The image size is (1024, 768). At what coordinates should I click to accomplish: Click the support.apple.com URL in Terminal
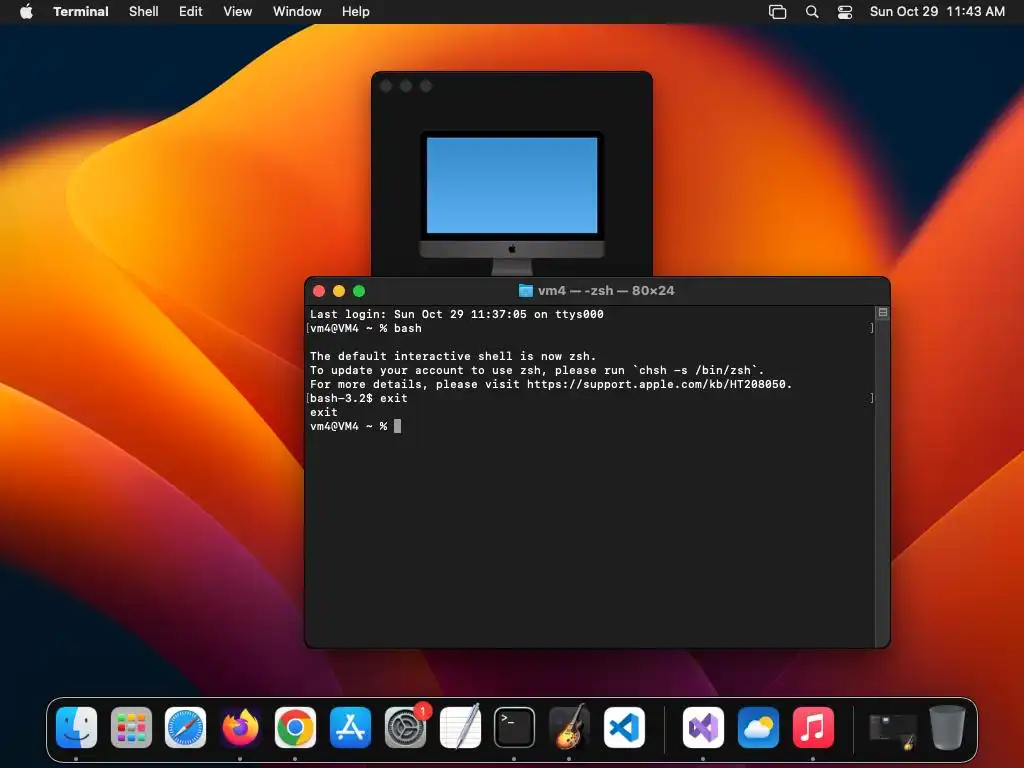coord(658,385)
